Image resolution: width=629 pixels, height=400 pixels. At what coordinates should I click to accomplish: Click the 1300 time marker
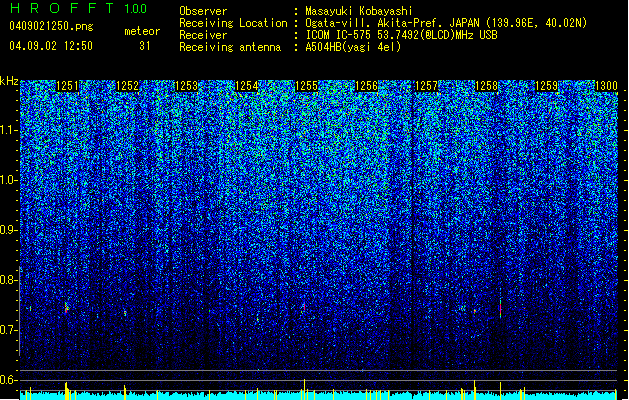pos(606,86)
